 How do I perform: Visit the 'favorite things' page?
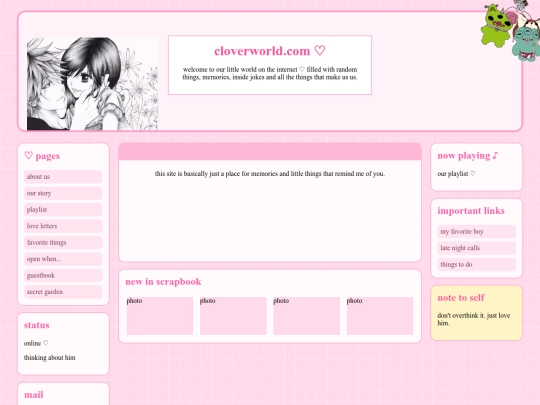coord(63,242)
